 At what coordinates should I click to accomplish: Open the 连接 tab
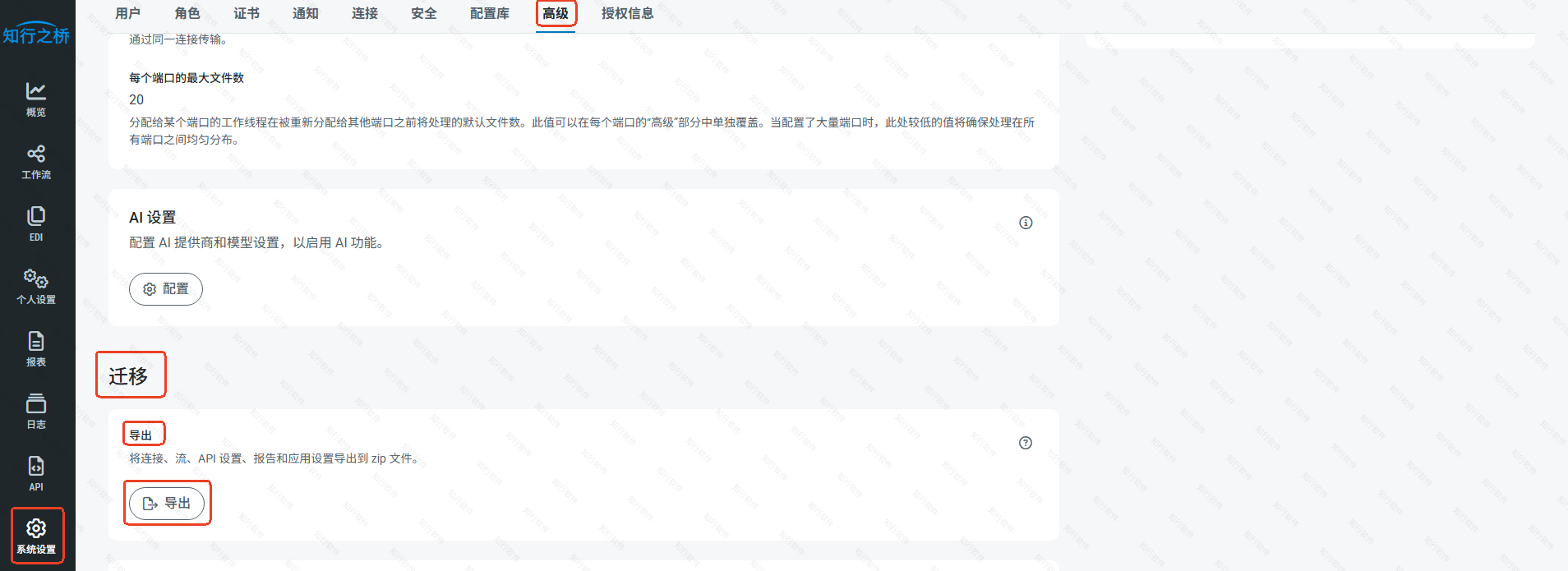tap(365, 13)
